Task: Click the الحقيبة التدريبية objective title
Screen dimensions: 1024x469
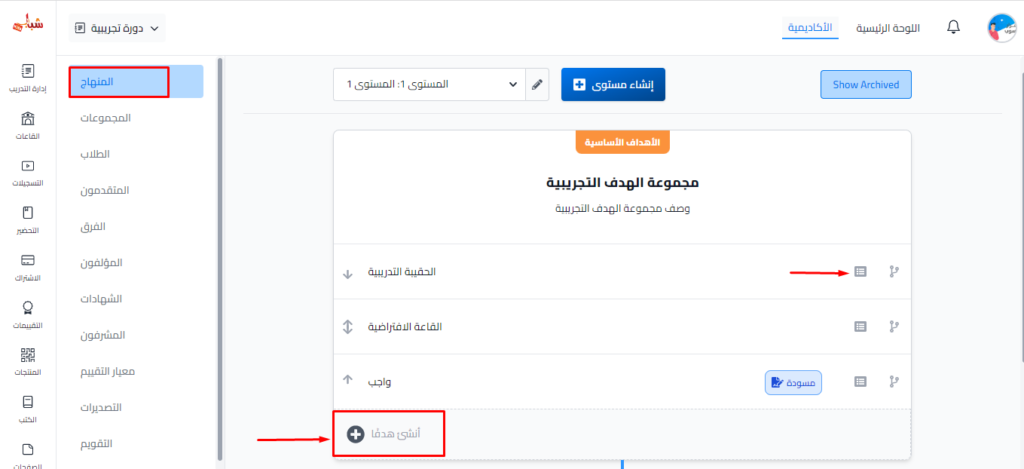Action: point(402,272)
